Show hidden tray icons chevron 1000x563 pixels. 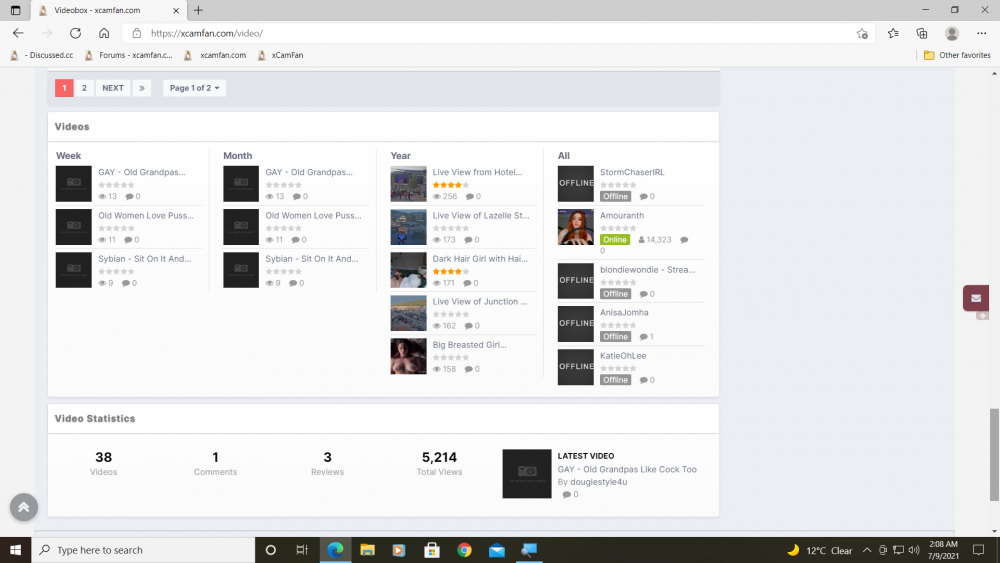867,550
